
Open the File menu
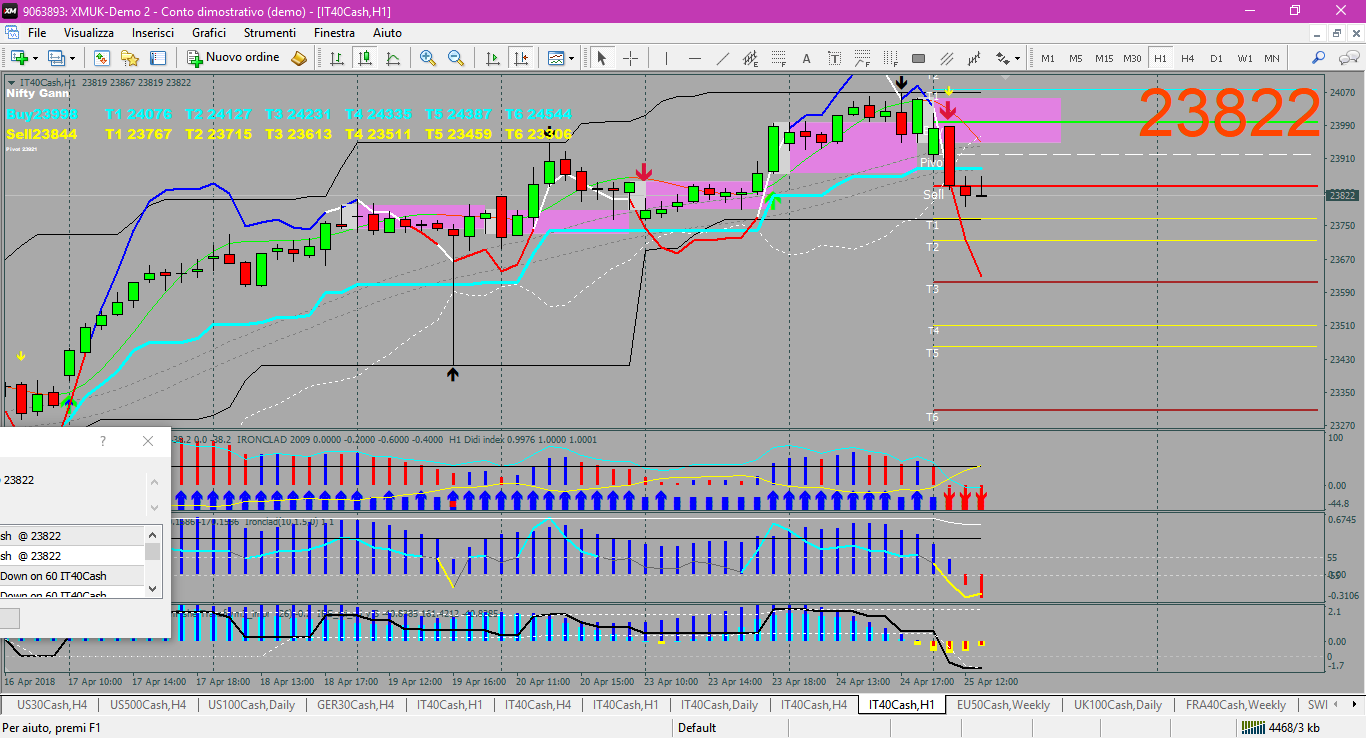pyautogui.click(x=37, y=33)
